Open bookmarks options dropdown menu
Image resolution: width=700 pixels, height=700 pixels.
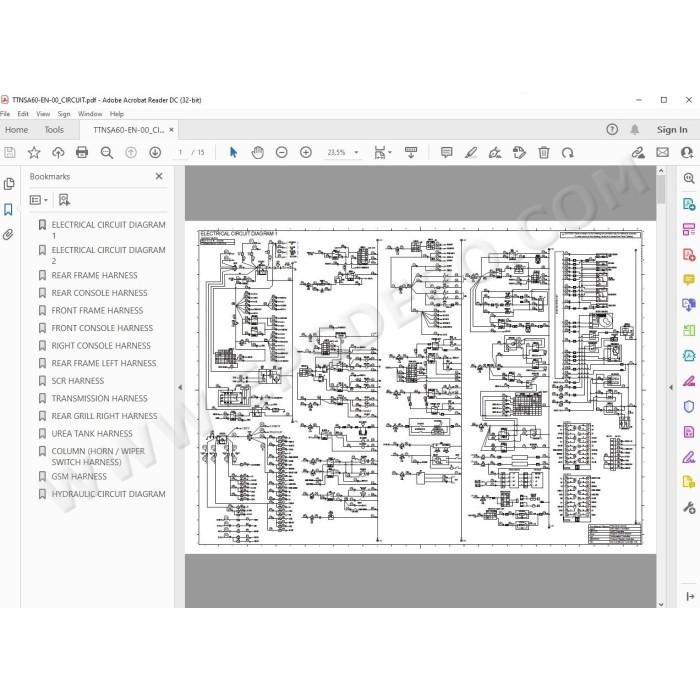[x=38, y=200]
